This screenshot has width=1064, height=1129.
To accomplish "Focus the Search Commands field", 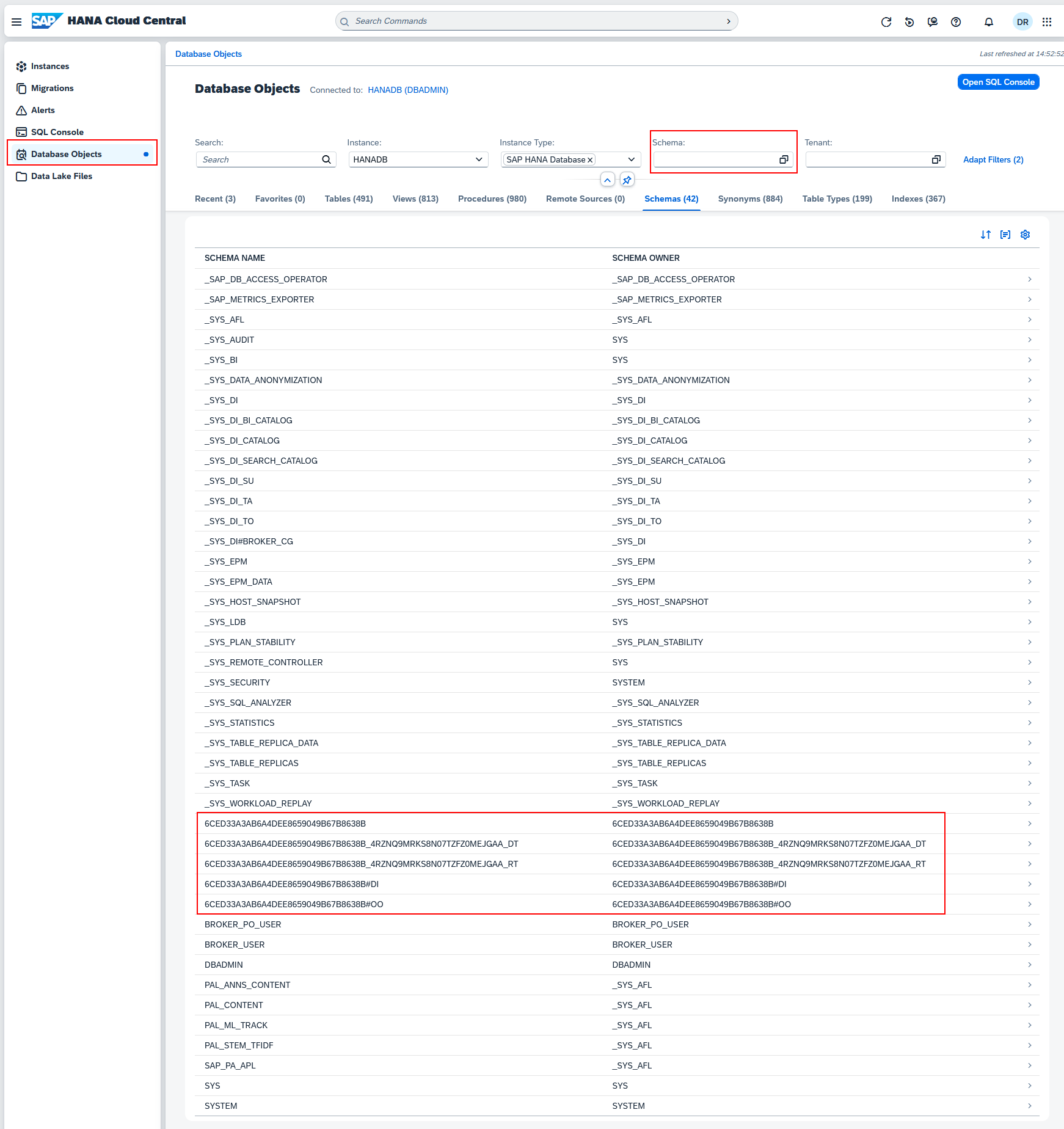I will tap(536, 21).
